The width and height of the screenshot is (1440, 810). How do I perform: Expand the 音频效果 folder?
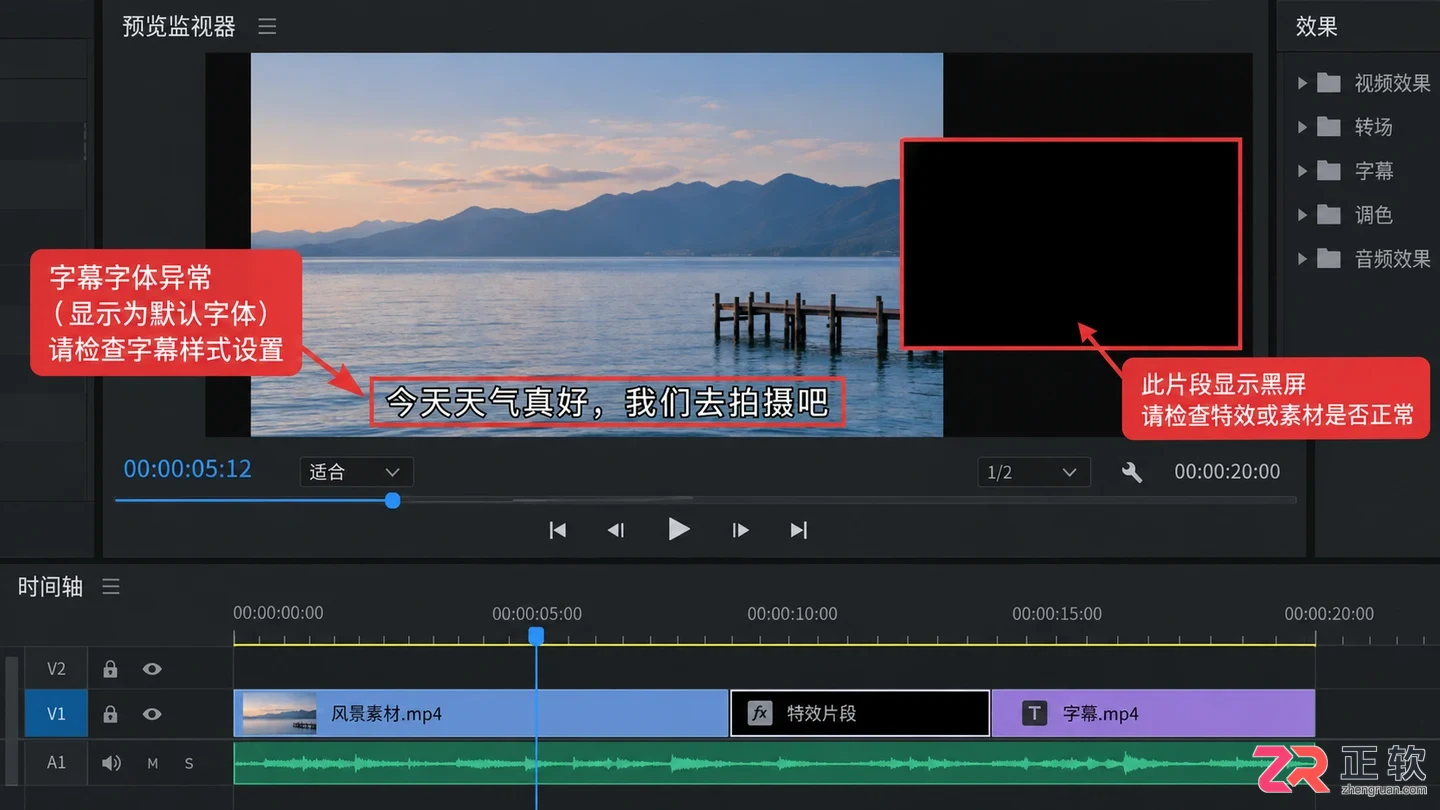[x=1302, y=259]
